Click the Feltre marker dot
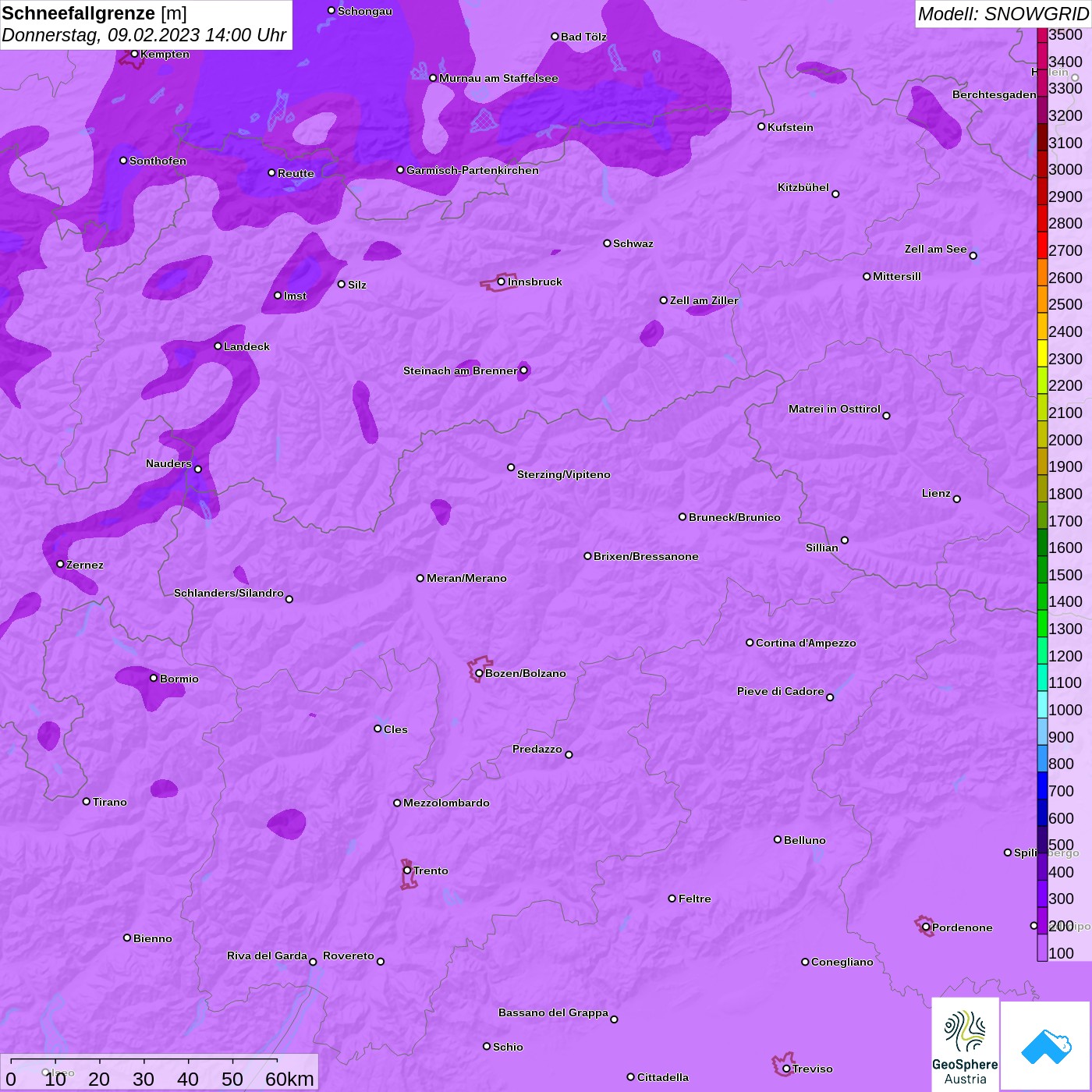The height and width of the screenshot is (1092, 1092). [x=672, y=899]
